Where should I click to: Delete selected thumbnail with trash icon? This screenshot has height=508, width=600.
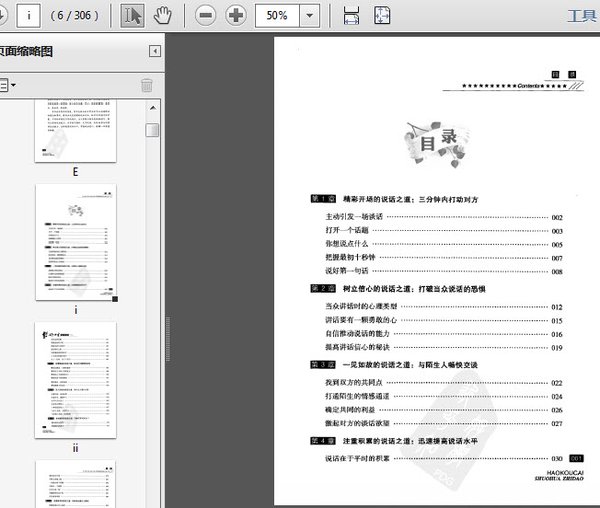[x=147, y=86]
